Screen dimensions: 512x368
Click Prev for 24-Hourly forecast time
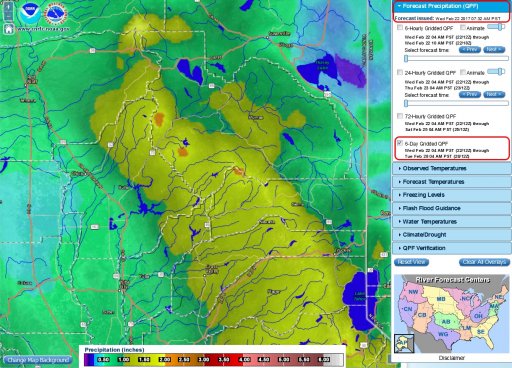coord(470,94)
